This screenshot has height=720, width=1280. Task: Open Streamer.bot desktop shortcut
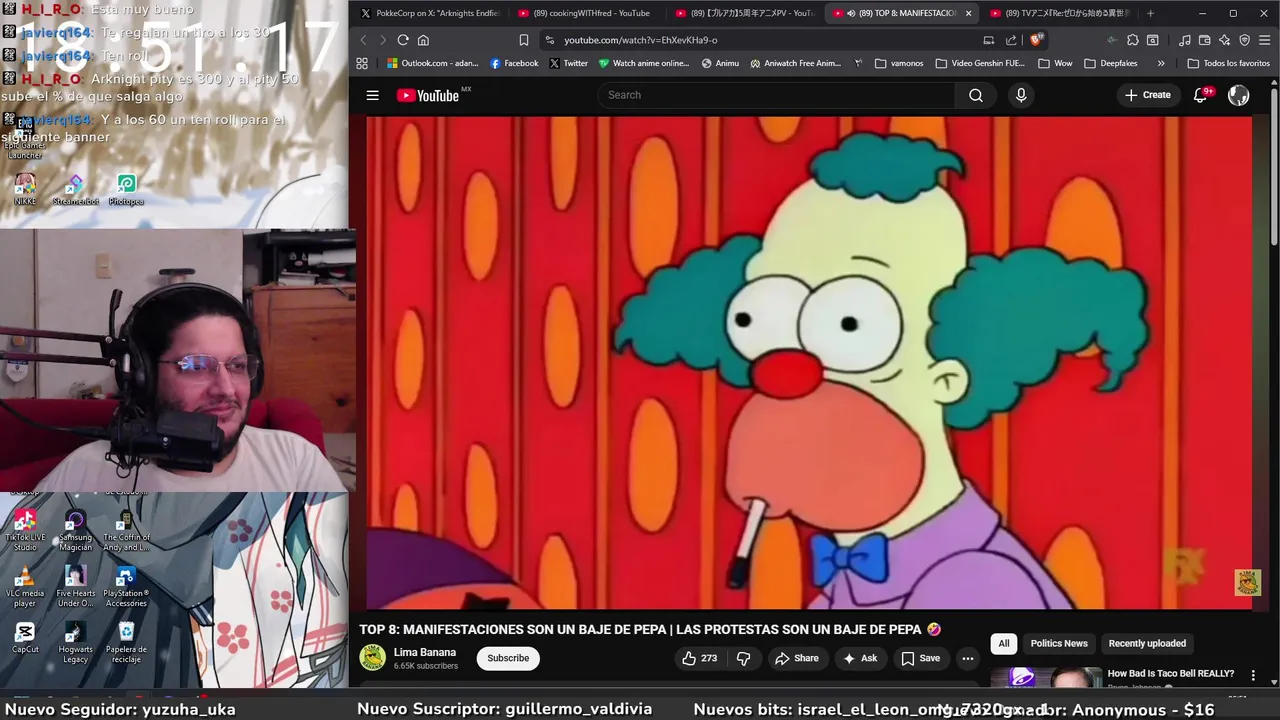(x=76, y=189)
